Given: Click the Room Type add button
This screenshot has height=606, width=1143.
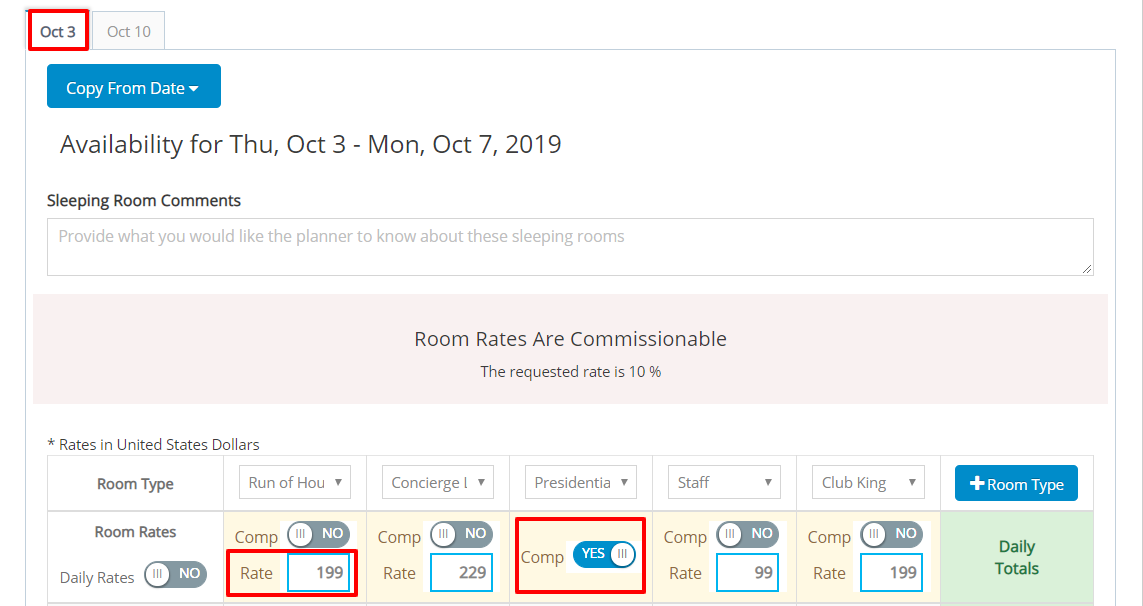Looking at the screenshot, I should point(1016,483).
